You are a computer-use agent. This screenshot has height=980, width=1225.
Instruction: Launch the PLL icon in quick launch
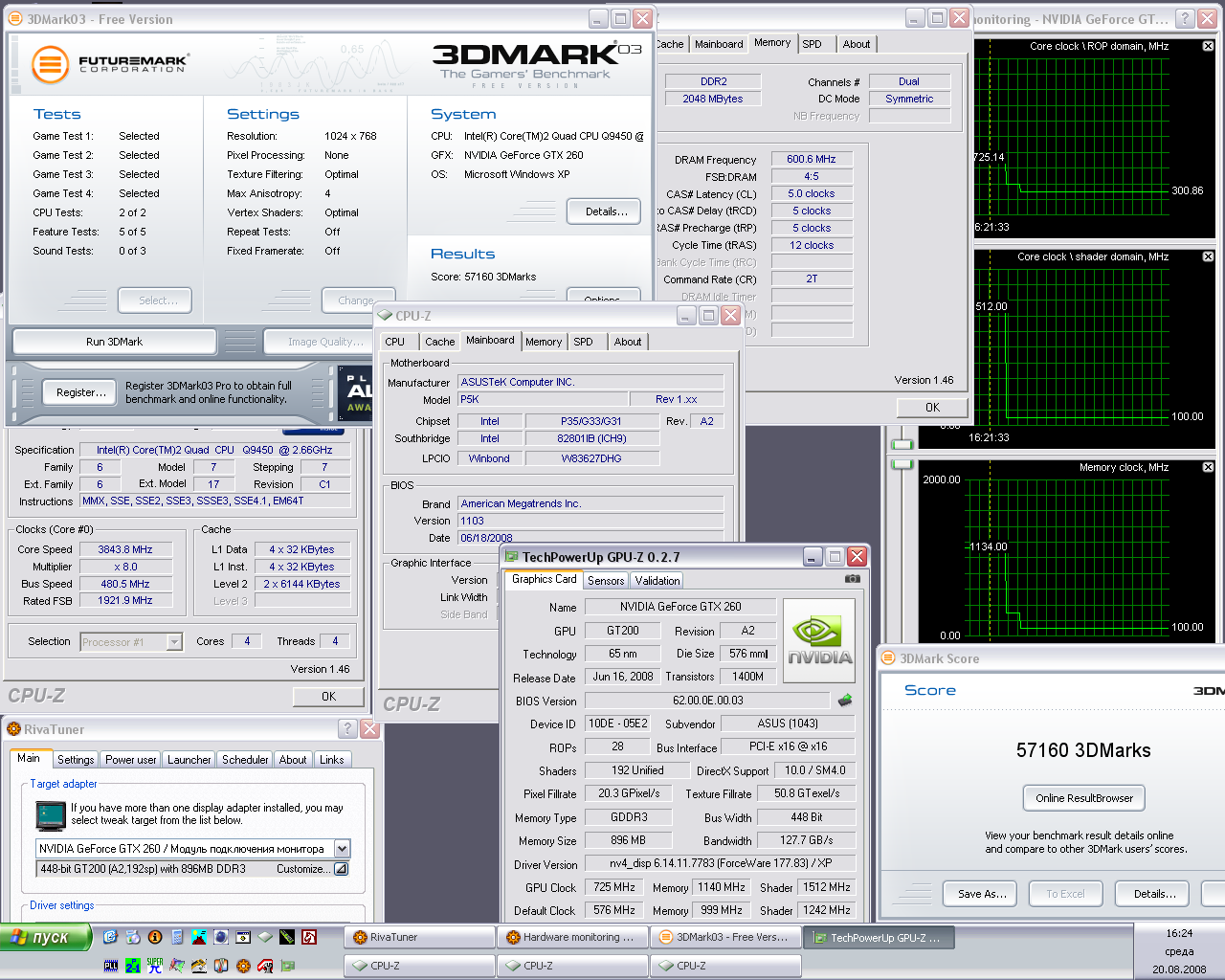point(111,966)
